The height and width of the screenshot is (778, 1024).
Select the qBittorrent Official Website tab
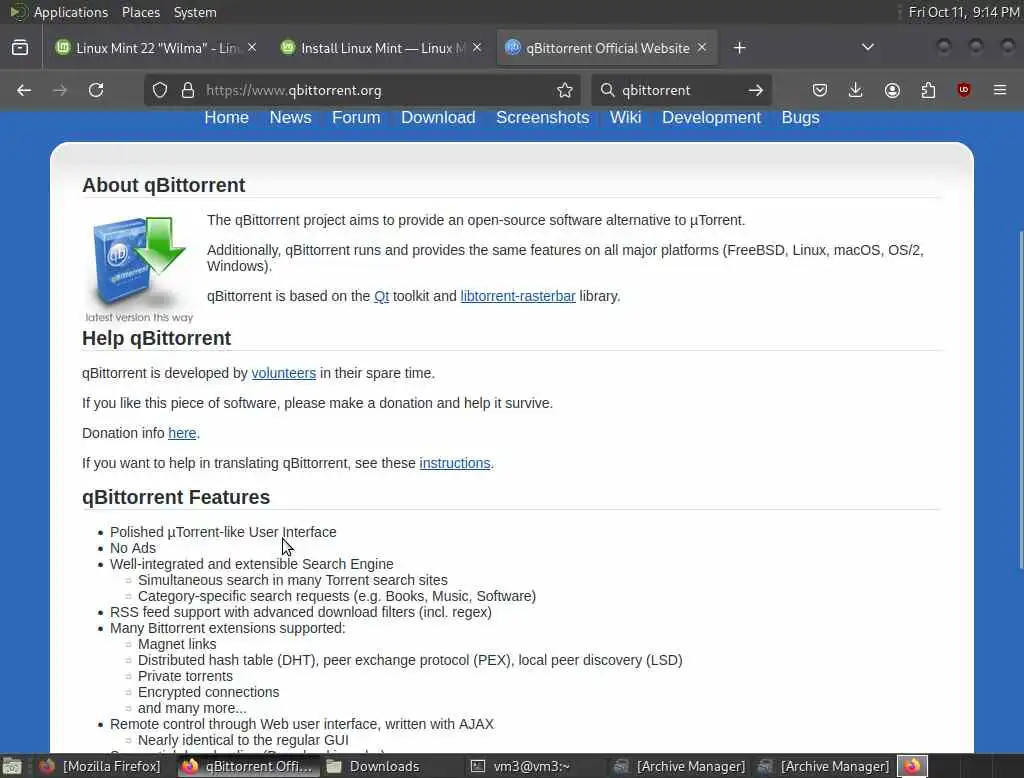coord(606,48)
